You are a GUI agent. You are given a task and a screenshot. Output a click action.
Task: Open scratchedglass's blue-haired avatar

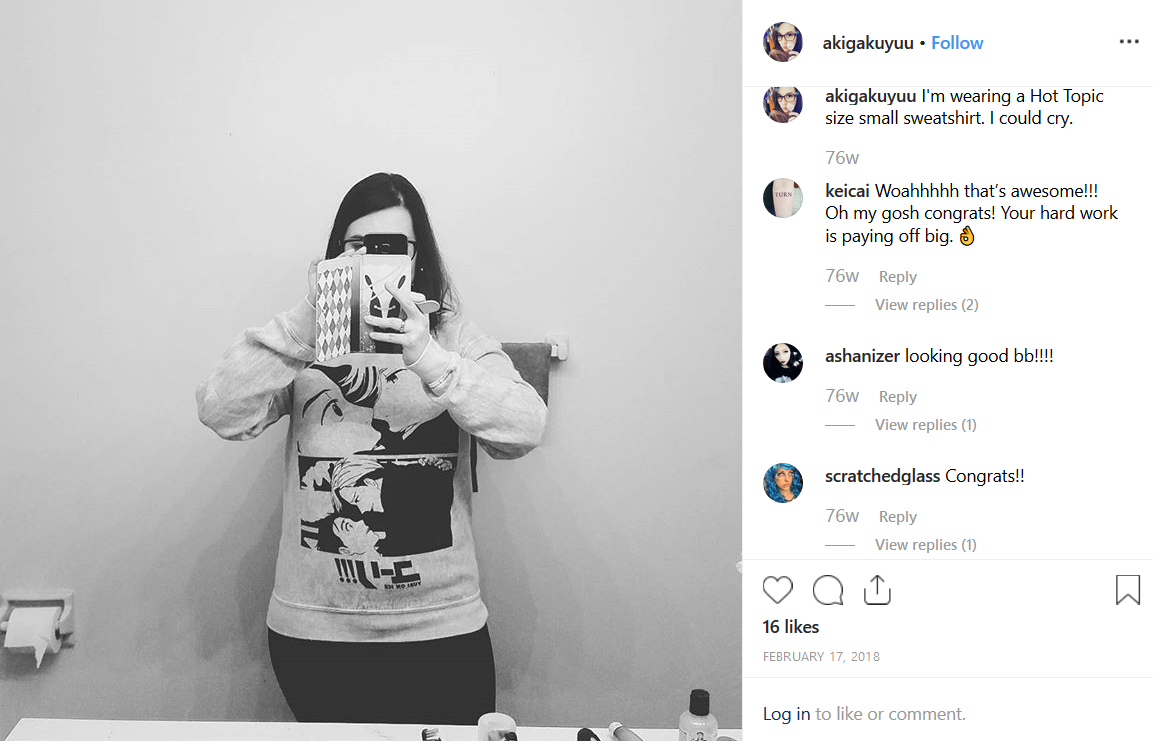pos(783,483)
